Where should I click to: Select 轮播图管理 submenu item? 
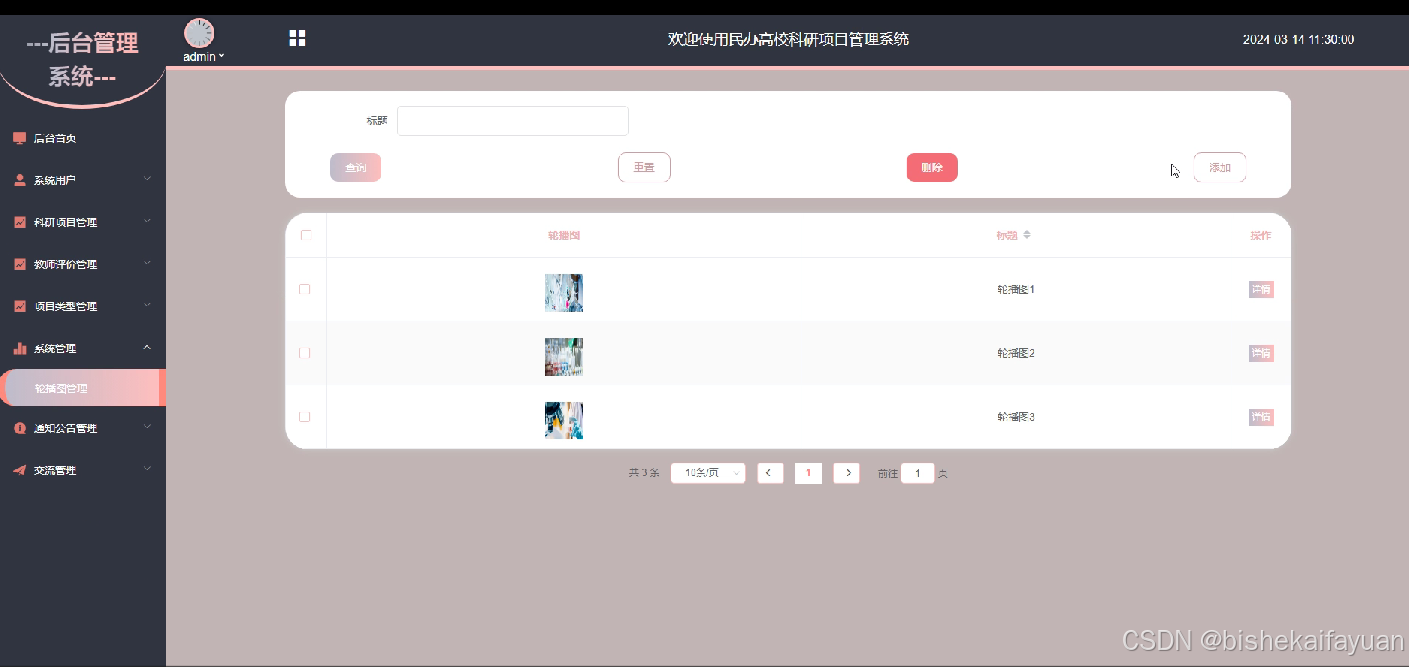pos(82,388)
